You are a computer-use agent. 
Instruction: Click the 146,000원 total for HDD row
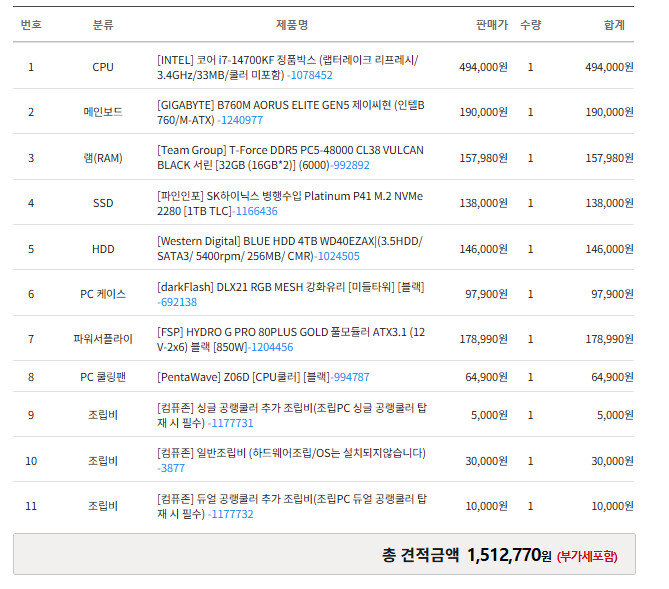tap(609, 249)
